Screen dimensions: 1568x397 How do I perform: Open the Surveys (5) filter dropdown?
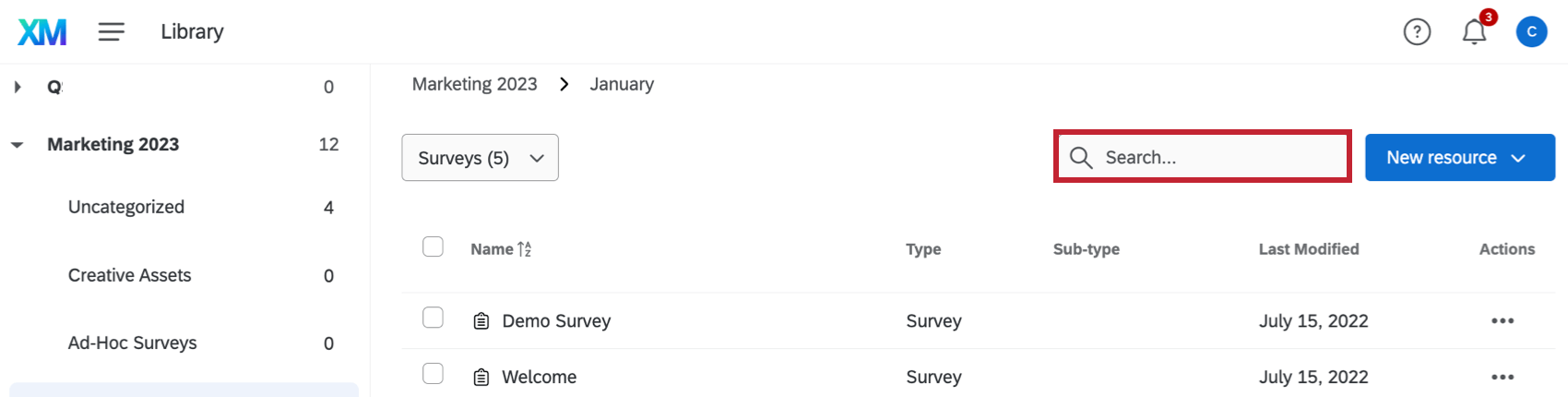tap(480, 158)
